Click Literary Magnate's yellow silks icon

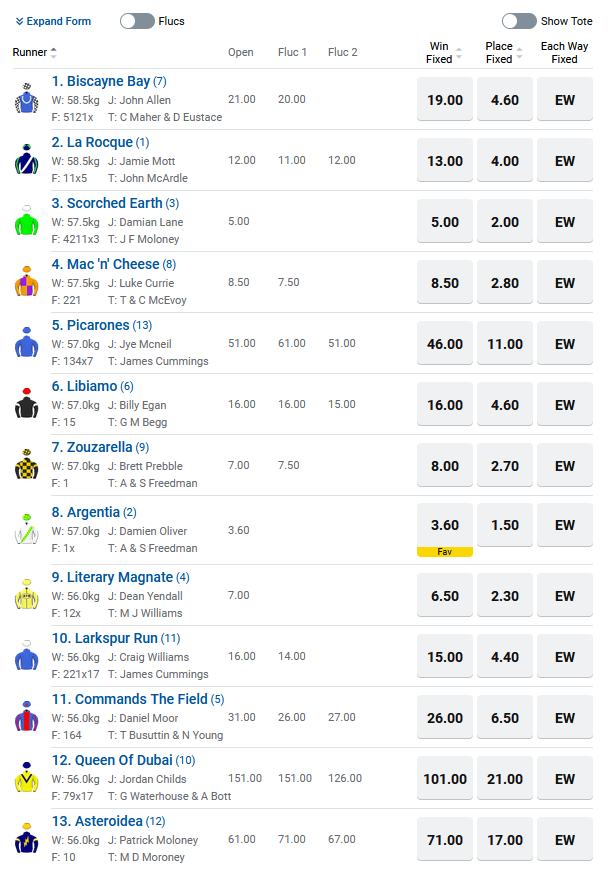[26, 596]
